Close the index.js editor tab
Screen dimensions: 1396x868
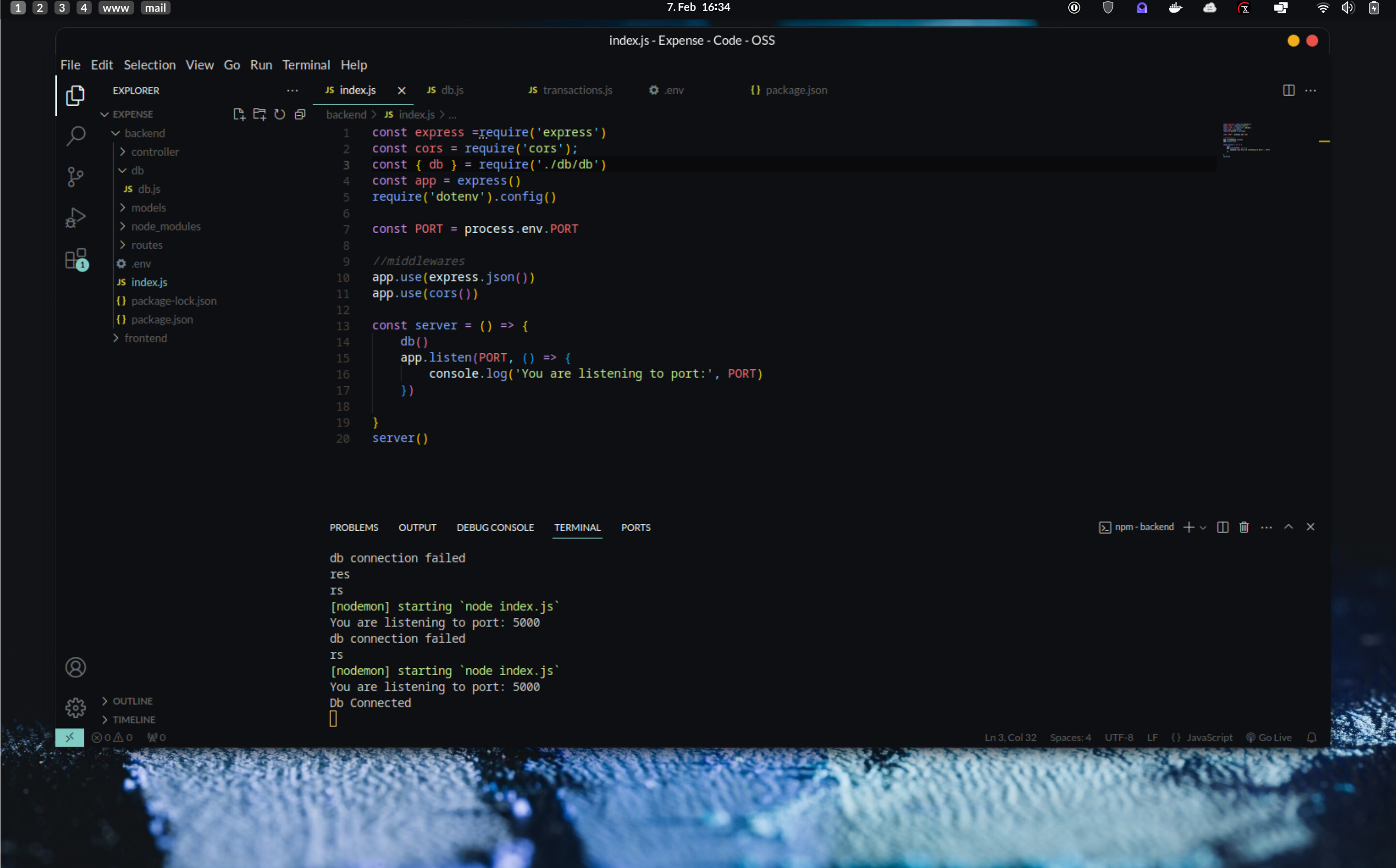pos(402,90)
